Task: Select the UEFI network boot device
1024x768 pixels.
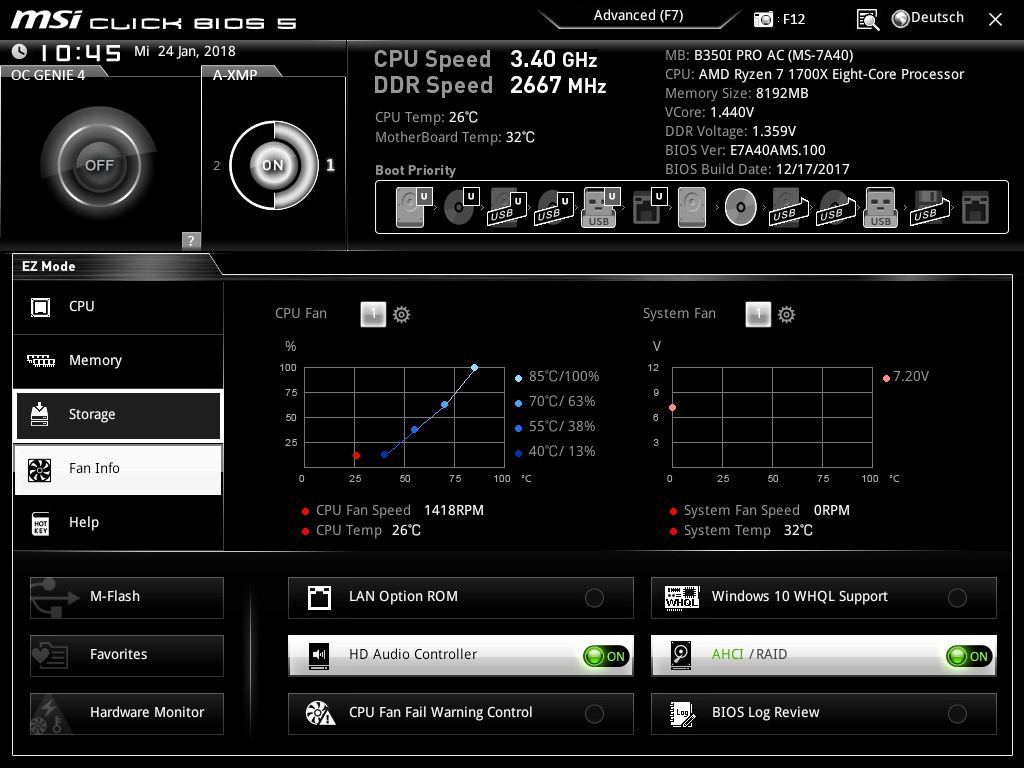Action: (650, 207)
